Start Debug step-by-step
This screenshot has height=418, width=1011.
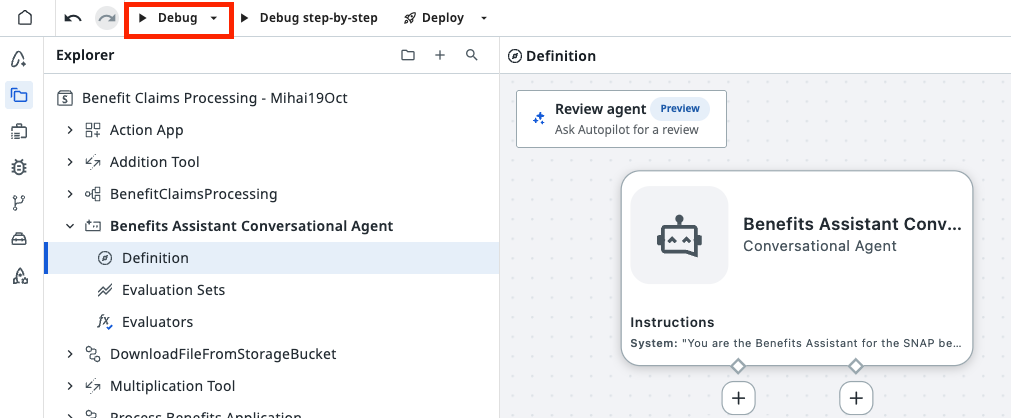[309, 18]
